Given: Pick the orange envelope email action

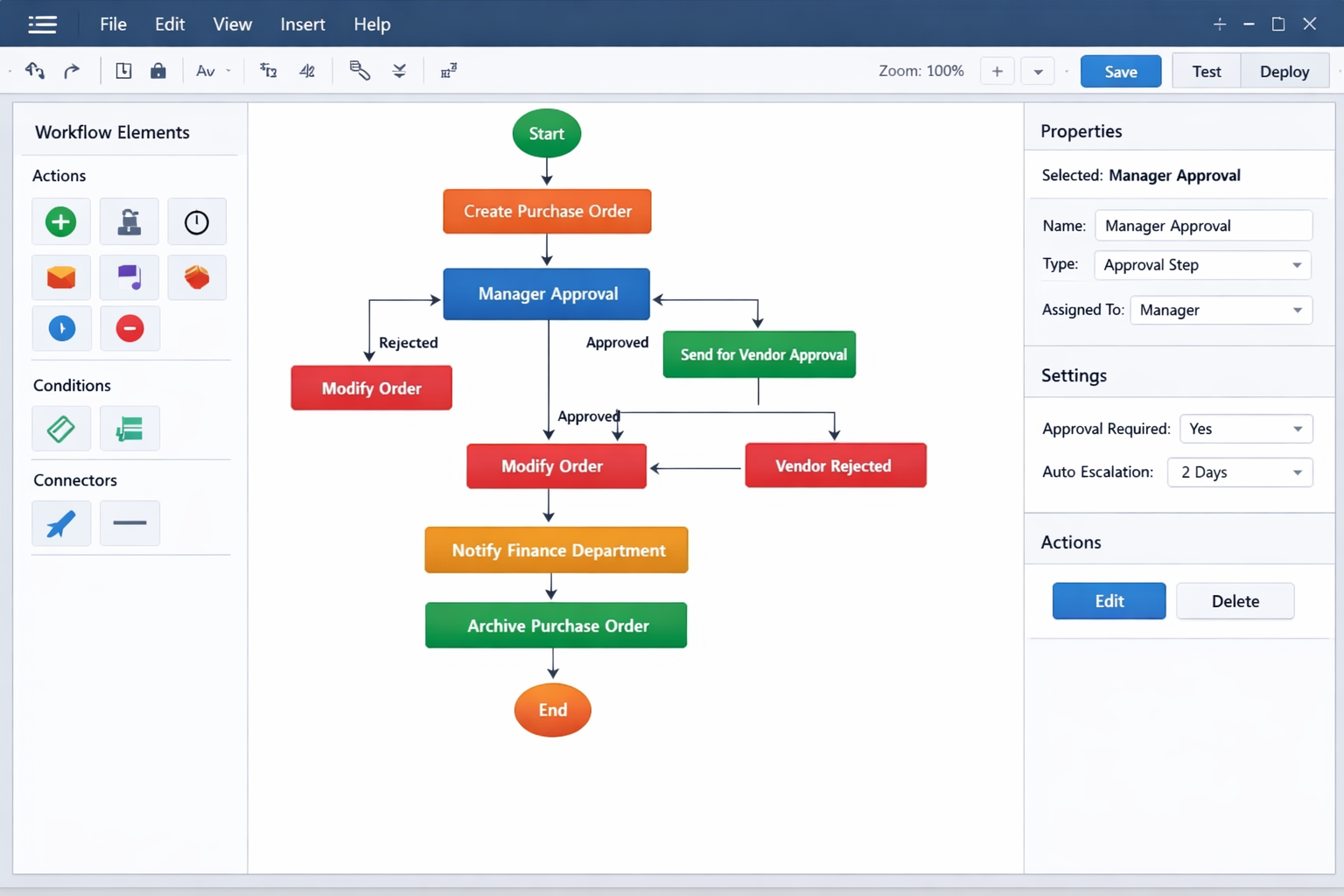Looking at the screenshot, I should (61, 277).
